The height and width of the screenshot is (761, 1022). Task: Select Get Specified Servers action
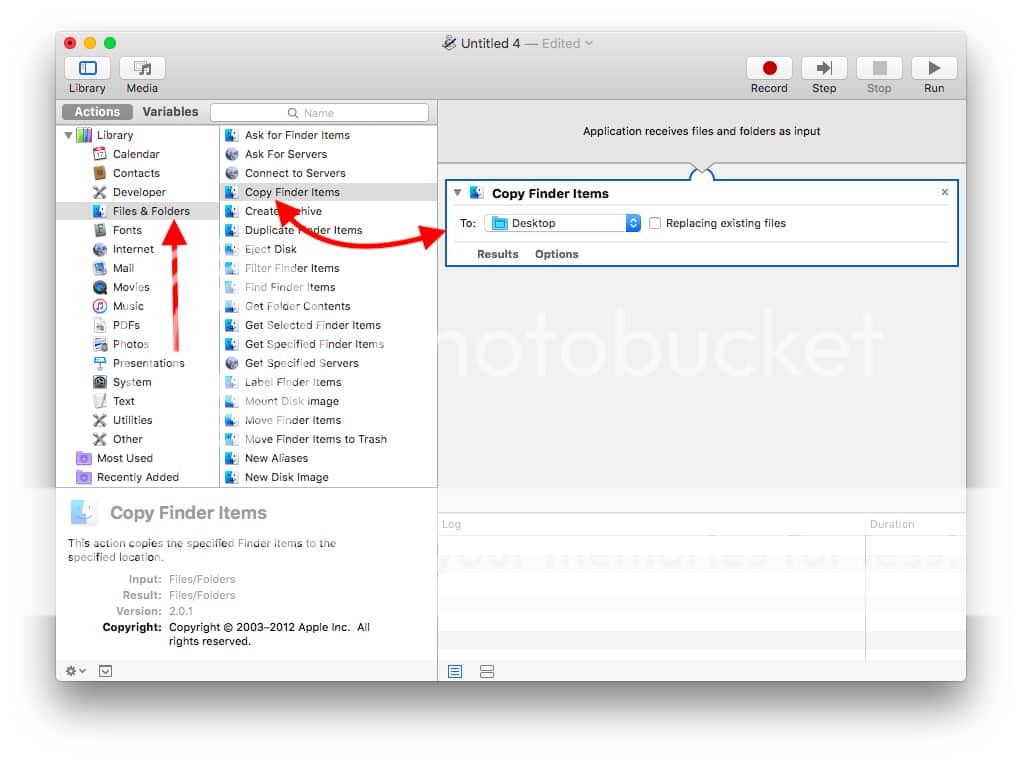(328, 363)
